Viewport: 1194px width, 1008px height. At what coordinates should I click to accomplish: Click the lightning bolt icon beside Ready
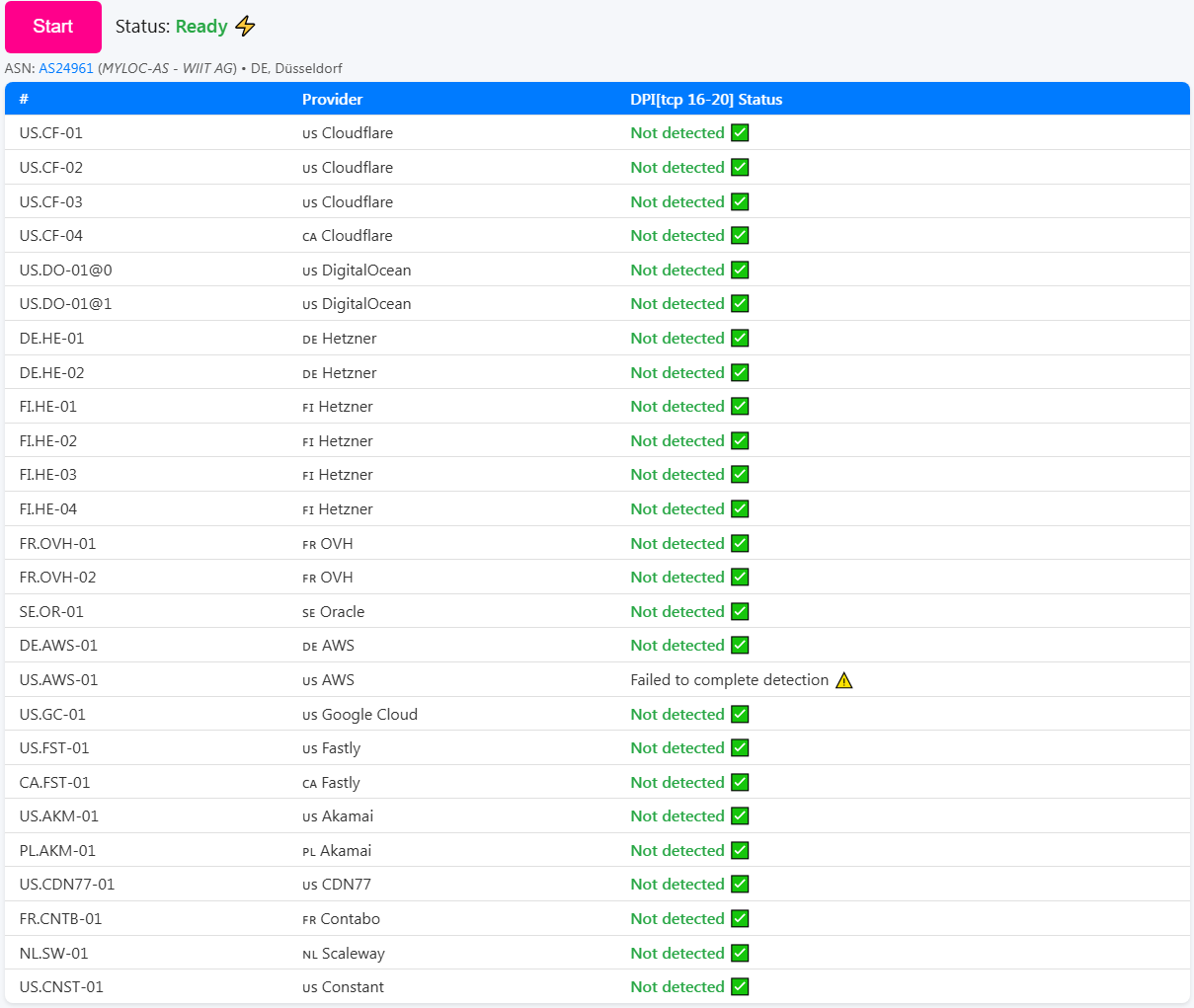point(246,27)
